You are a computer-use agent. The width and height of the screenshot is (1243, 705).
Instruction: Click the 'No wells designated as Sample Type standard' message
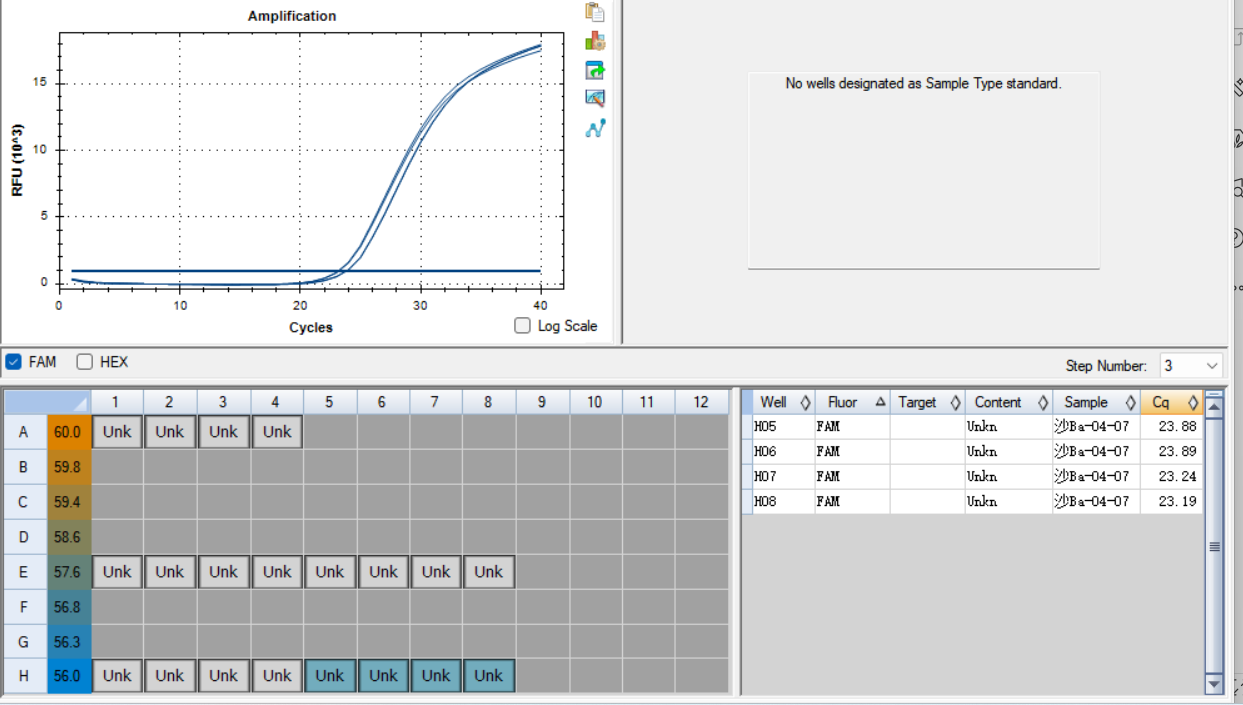point(923,84)
